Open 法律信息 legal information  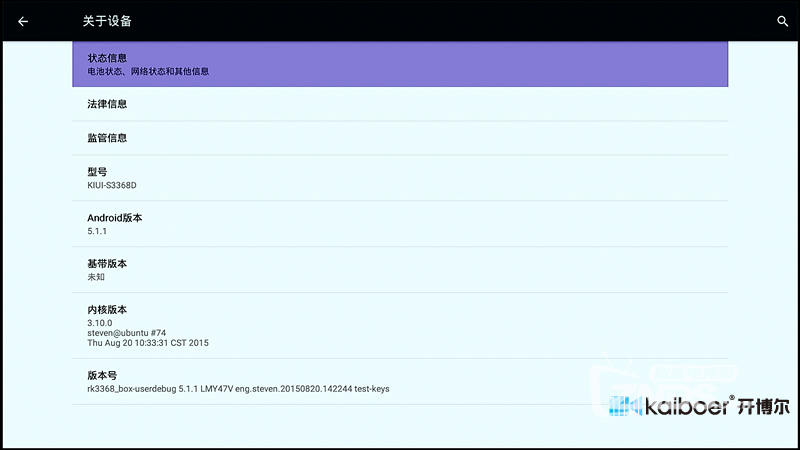tap(107, 104)
